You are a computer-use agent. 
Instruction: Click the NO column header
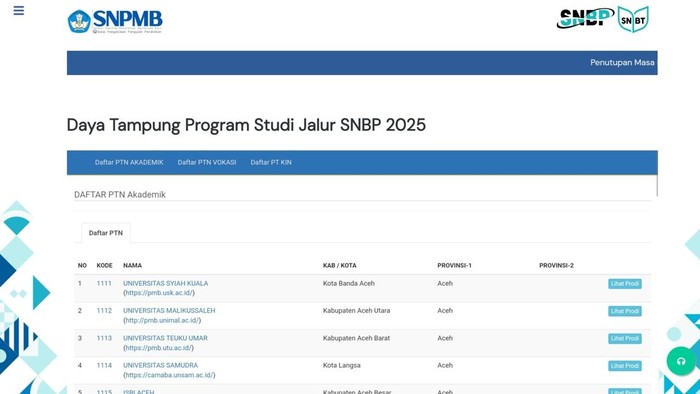[82, 265]
